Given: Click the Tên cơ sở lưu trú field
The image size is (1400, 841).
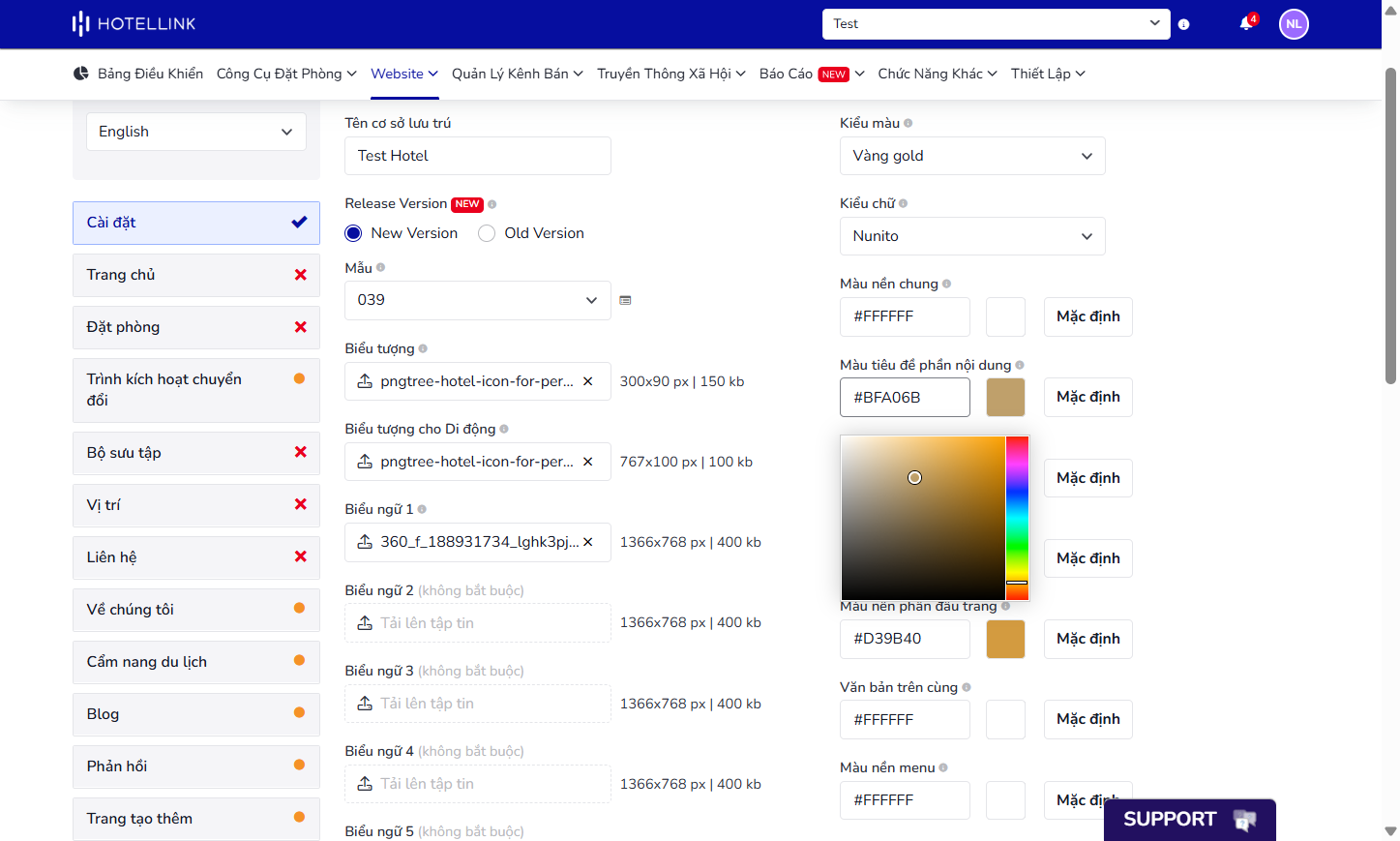Looking at the screenshot, I should coord(478,156).
